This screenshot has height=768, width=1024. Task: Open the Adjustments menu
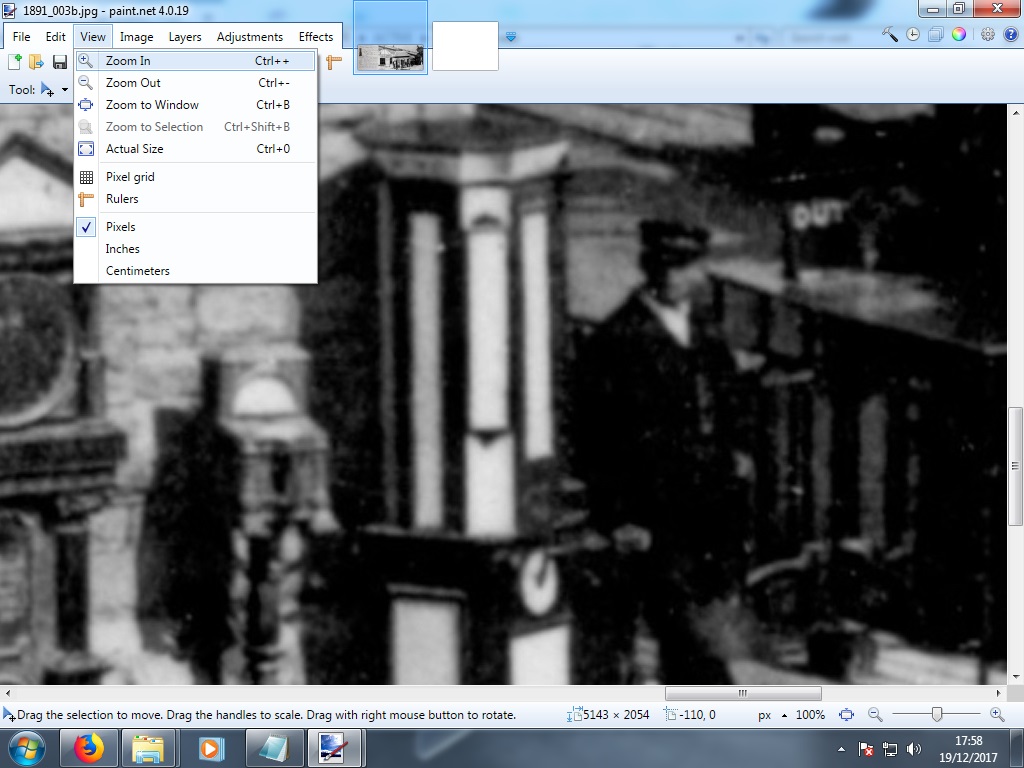tap(250, 36)
